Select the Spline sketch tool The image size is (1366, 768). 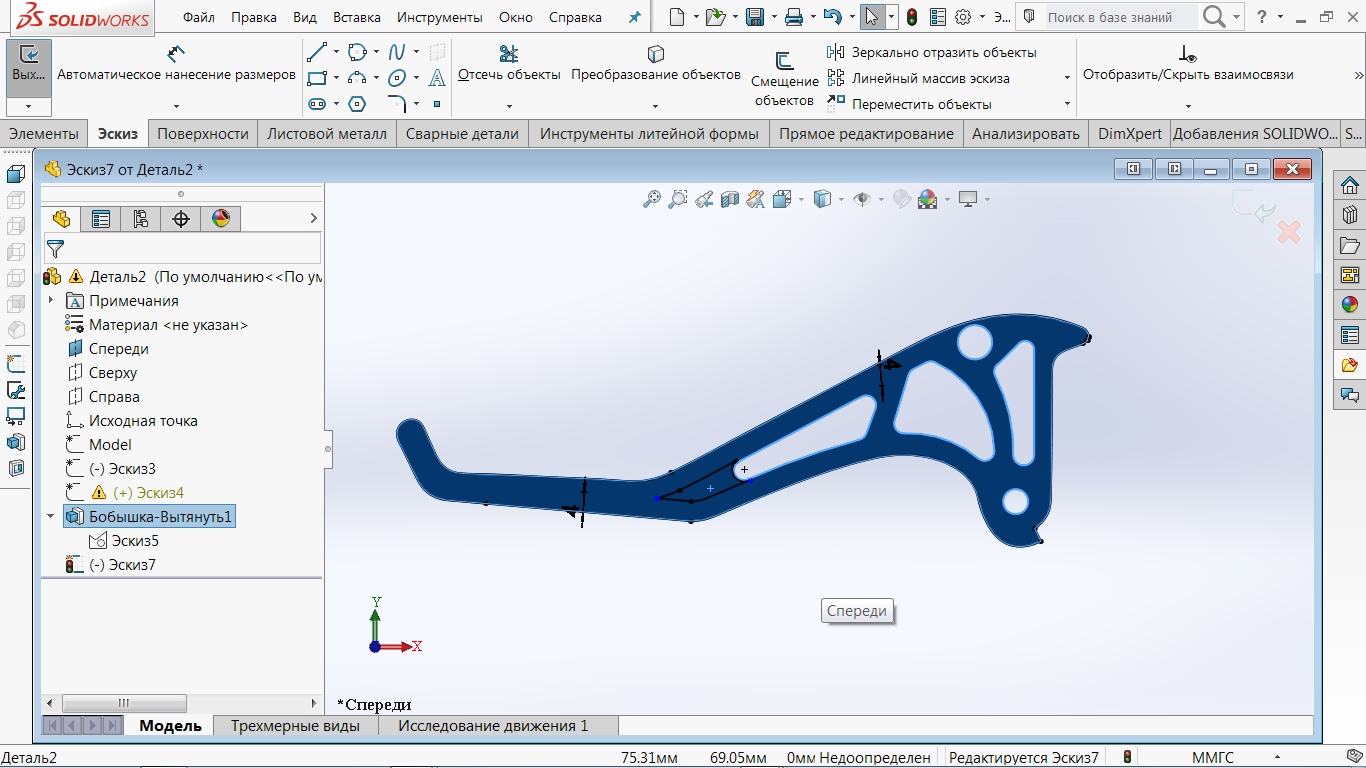tap(397, 52)
